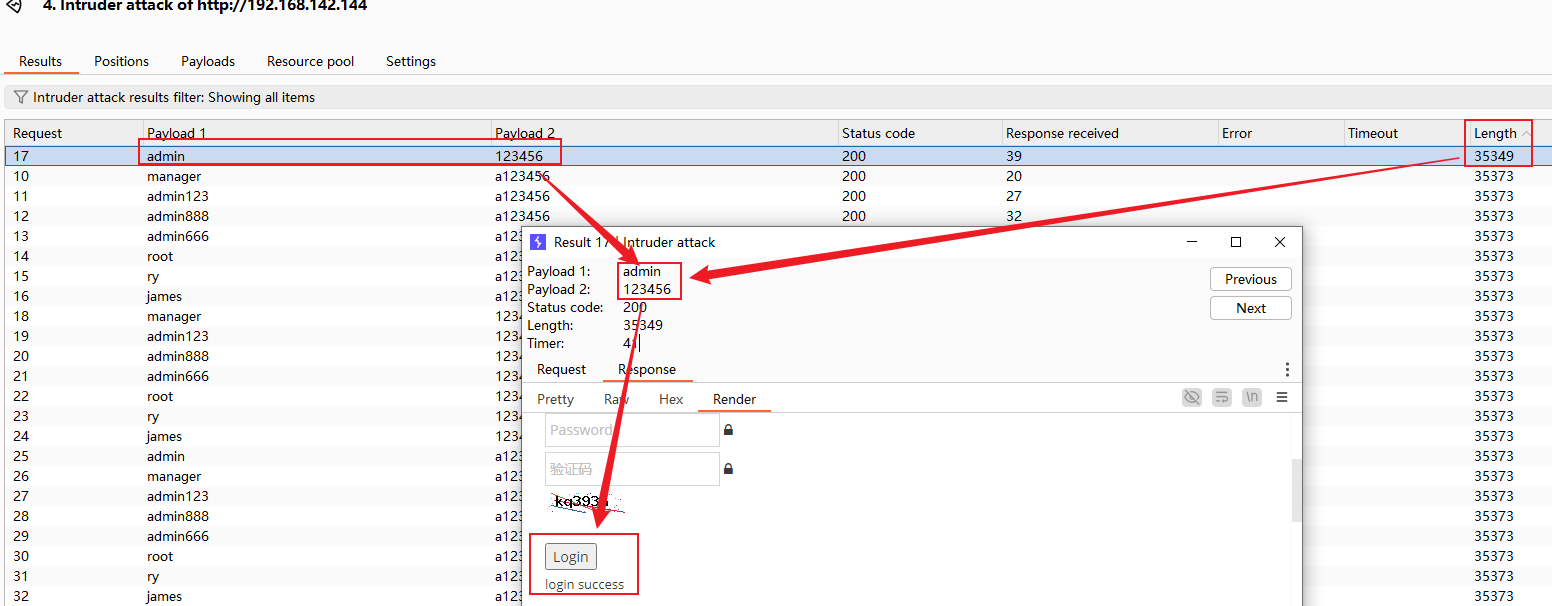This screenshot has height=606, width=1552.
Task: Click the Next button
Action: [1250, 308]
